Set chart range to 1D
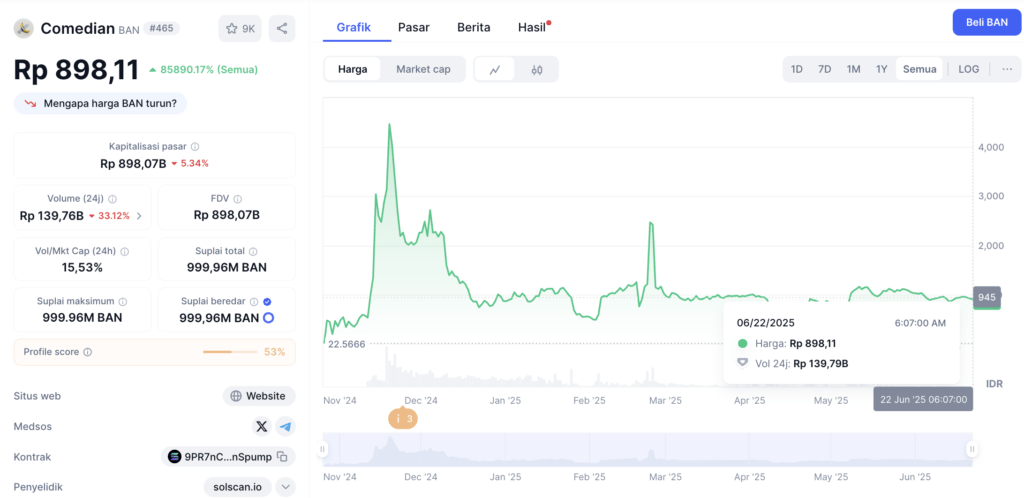The image size is (1024, 498). point(797,69)
